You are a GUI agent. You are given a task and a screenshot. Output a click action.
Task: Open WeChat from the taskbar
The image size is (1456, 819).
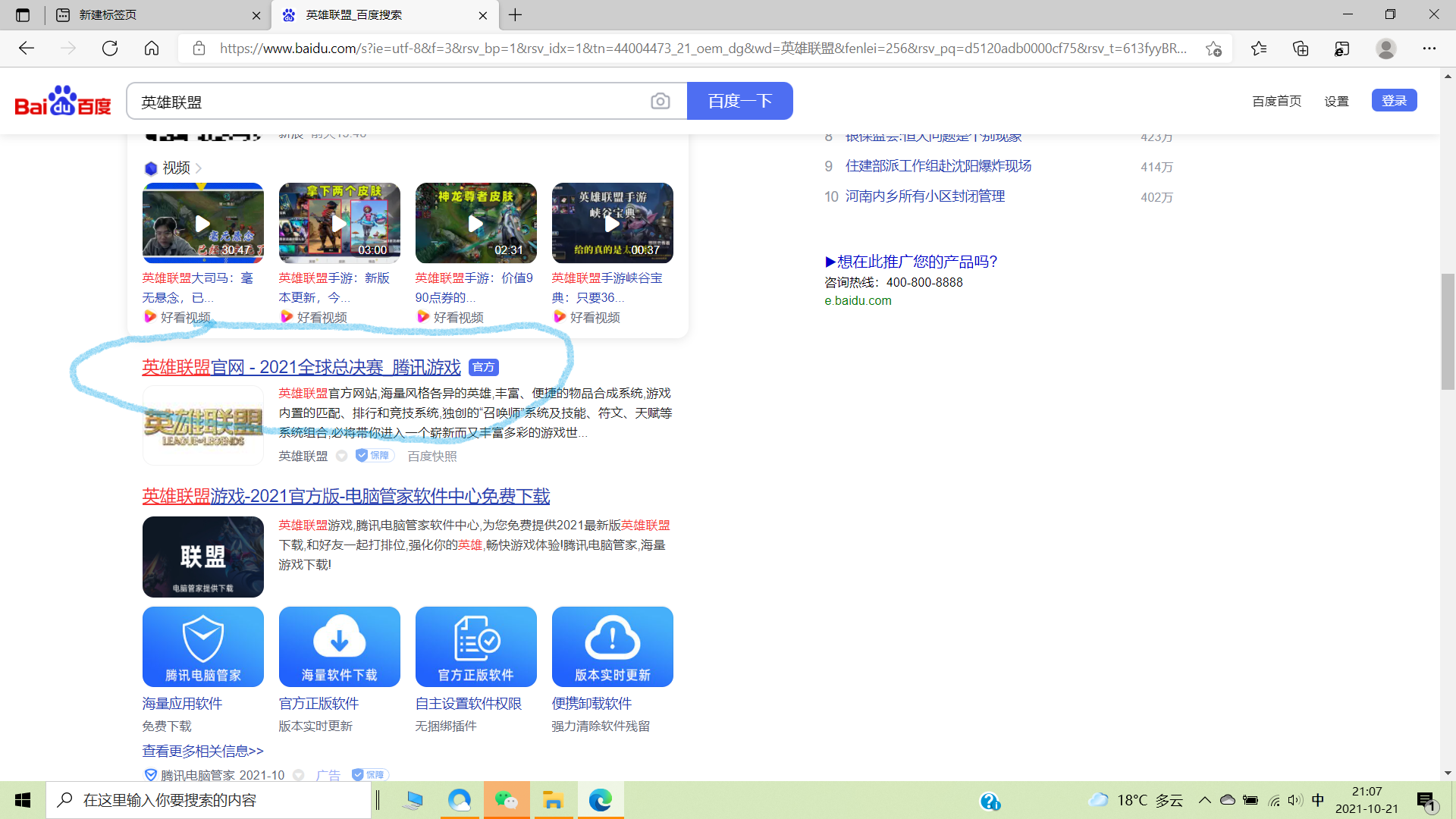(507, 800)
